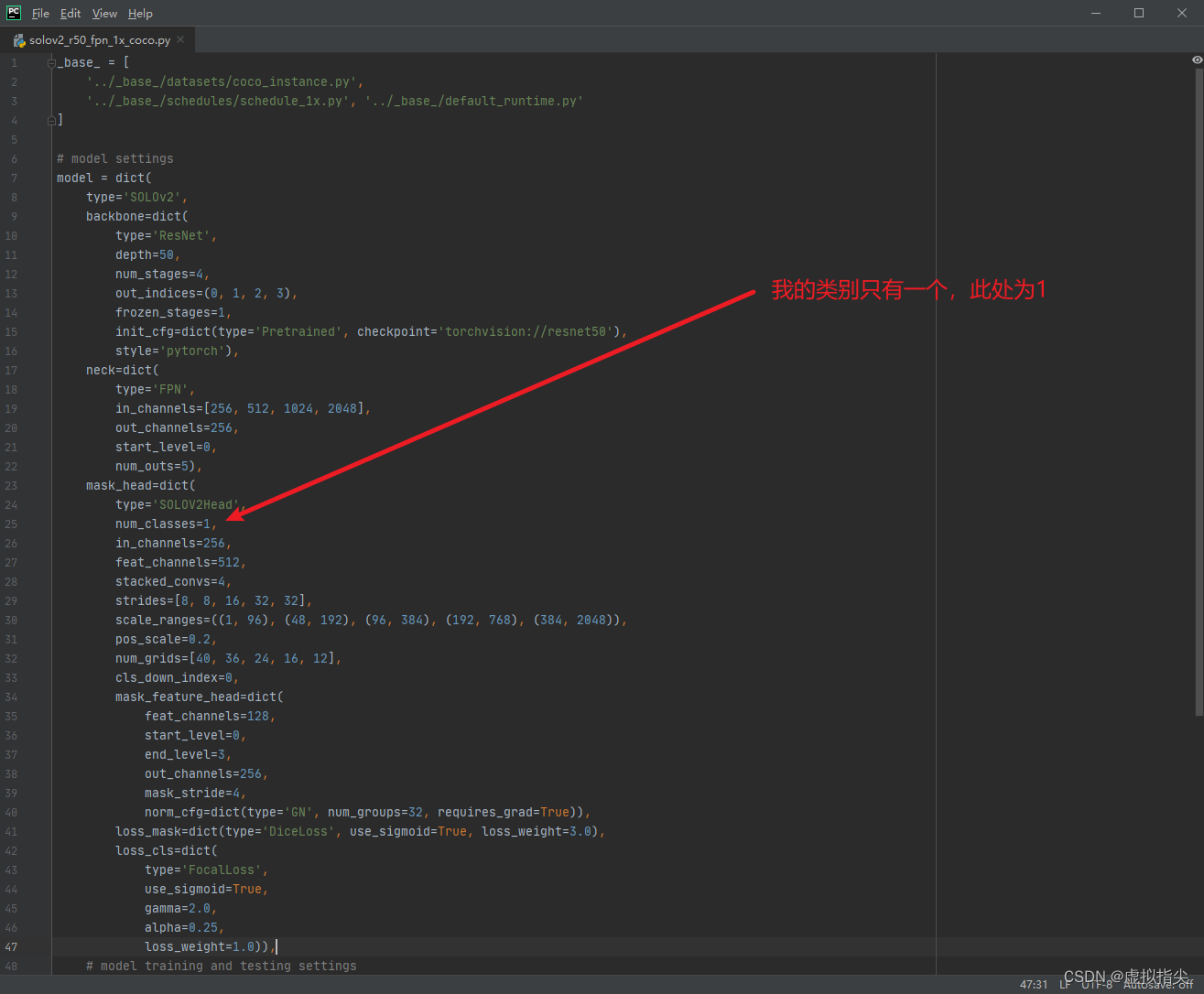Click line number 25 in the gutter
This screenshot has height=994, width=1204.
11,524
